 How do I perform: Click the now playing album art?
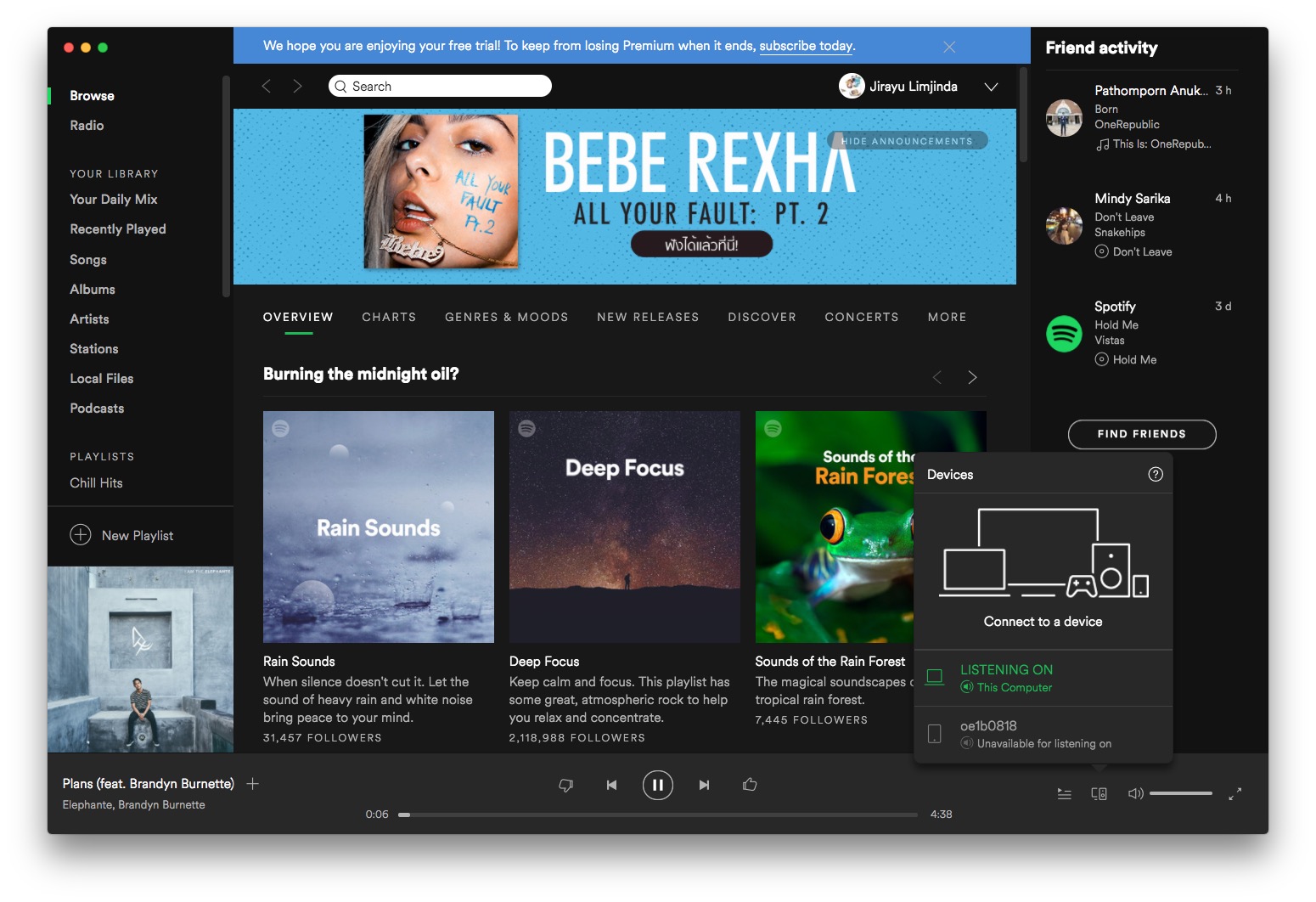[140, 659]
